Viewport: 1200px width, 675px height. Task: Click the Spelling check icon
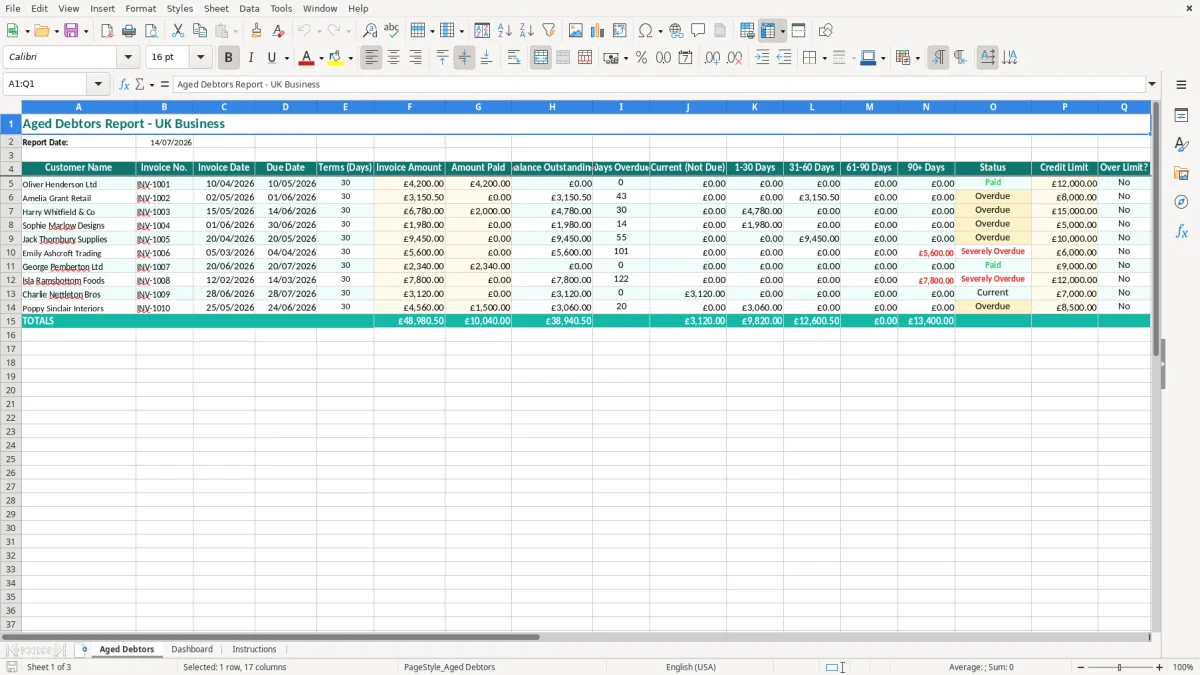392,31
